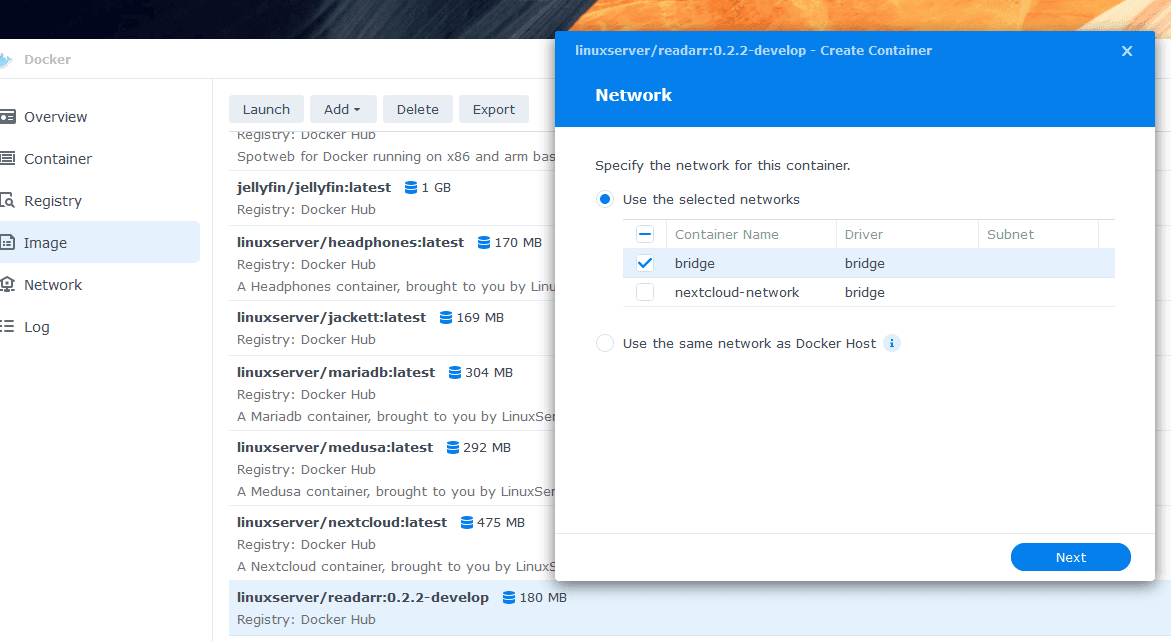The width and height of the screenshot is (1171, 642).
Task: Click the nextcloud-network name in network table
Action: point(736,293)
